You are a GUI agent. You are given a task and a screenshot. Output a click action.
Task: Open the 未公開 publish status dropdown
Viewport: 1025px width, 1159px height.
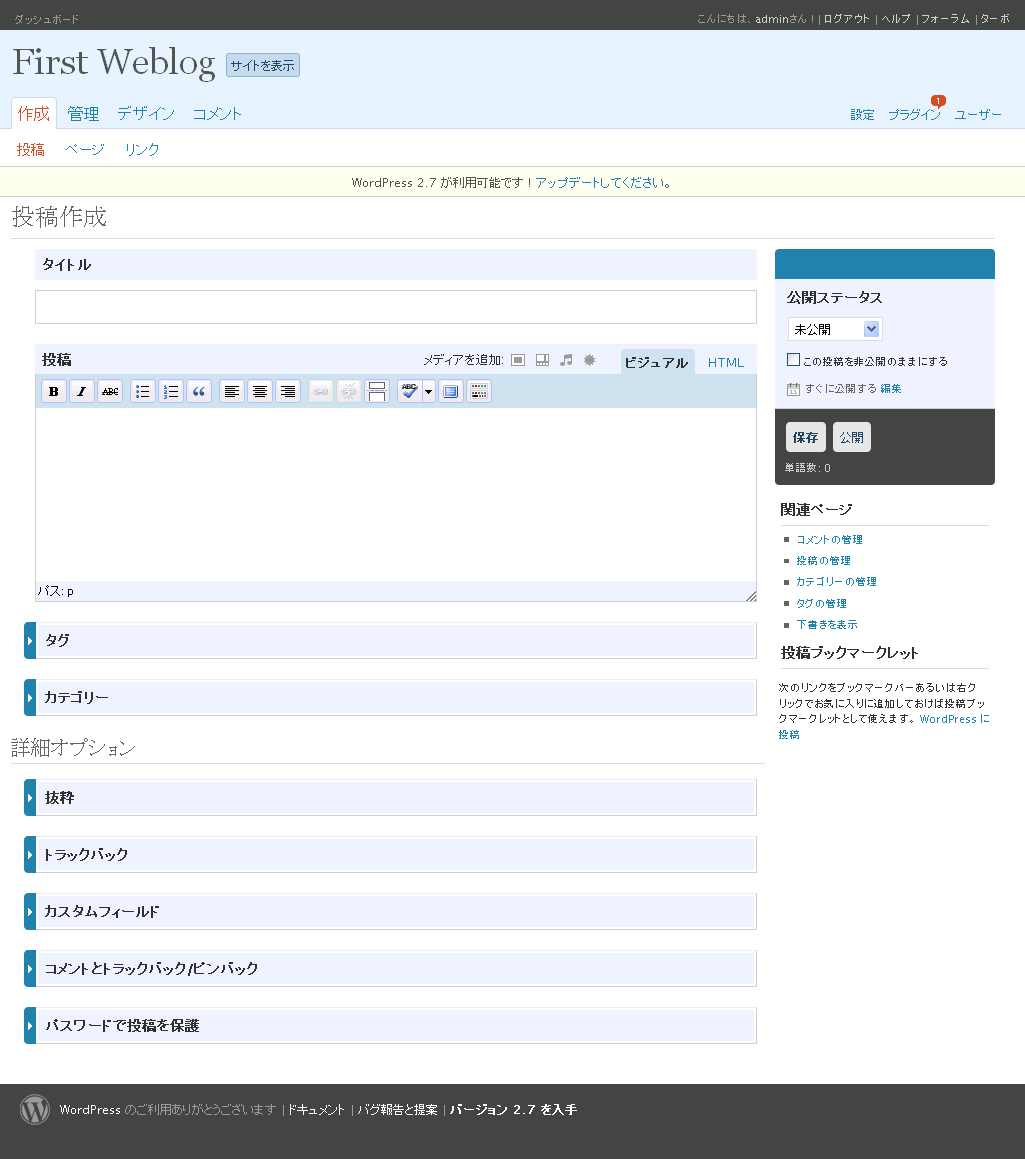point(835,329)
